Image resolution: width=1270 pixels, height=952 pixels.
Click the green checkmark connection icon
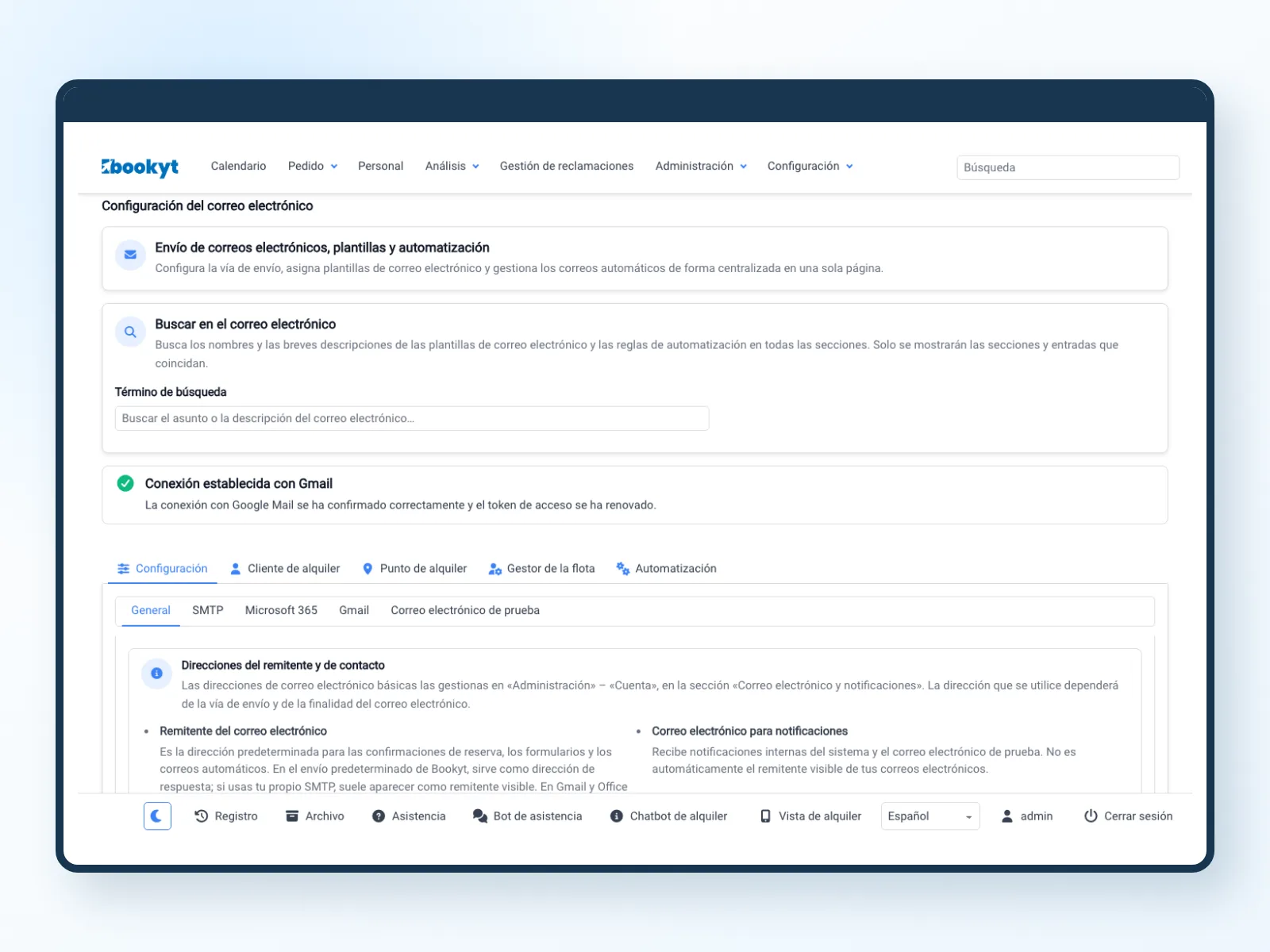tap(125, 483)
